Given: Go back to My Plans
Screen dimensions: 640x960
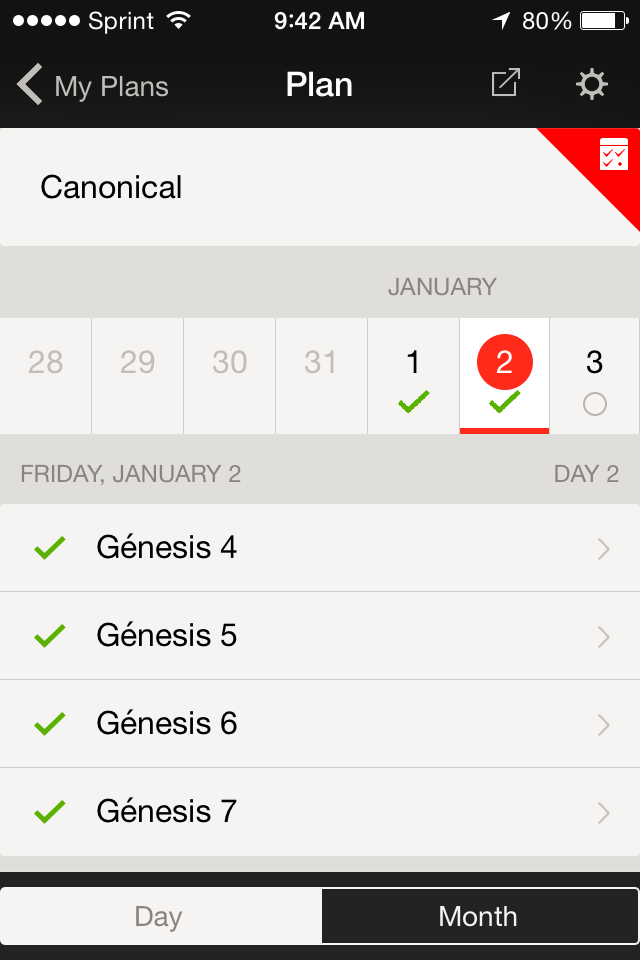Looking at the screenshot, I should (110, 86).
